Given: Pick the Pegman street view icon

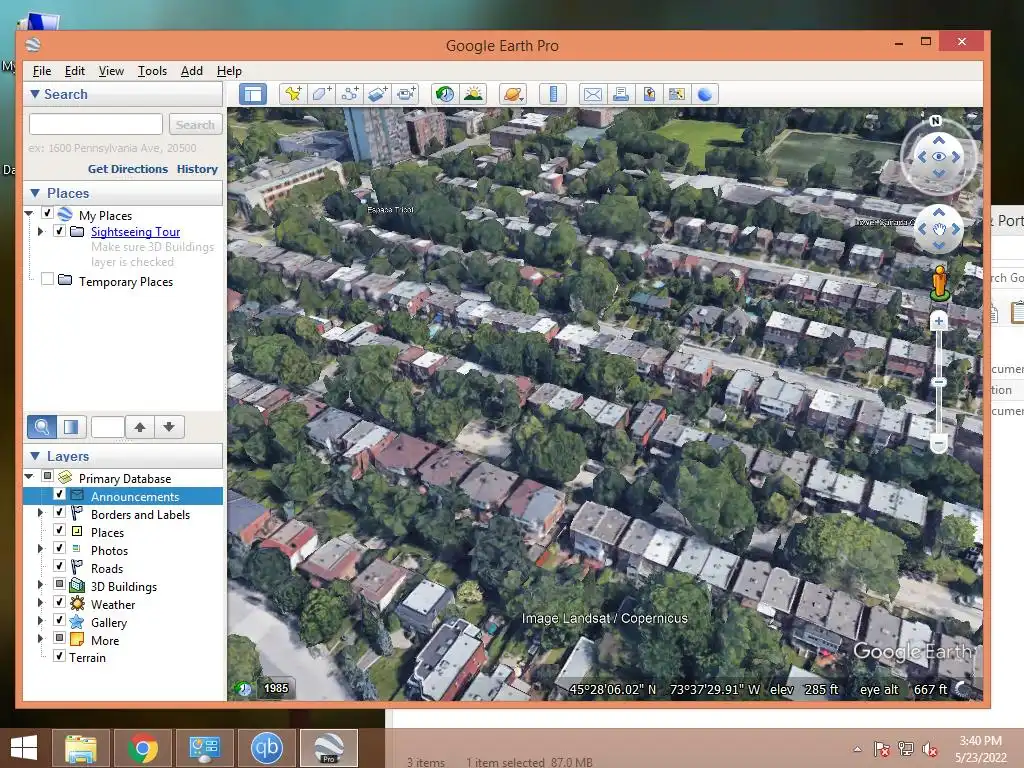Looking at the screenshot, I should pyautogui.click(x=939, y=283).
